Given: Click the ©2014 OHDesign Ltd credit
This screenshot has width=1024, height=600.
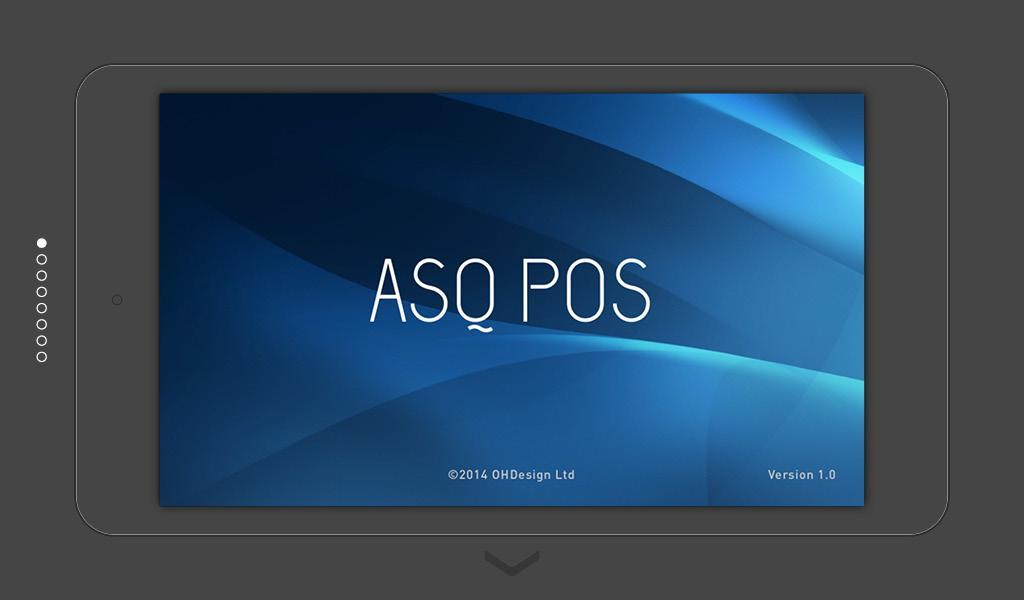Looking at the screenshot, I should coord(513,475).
